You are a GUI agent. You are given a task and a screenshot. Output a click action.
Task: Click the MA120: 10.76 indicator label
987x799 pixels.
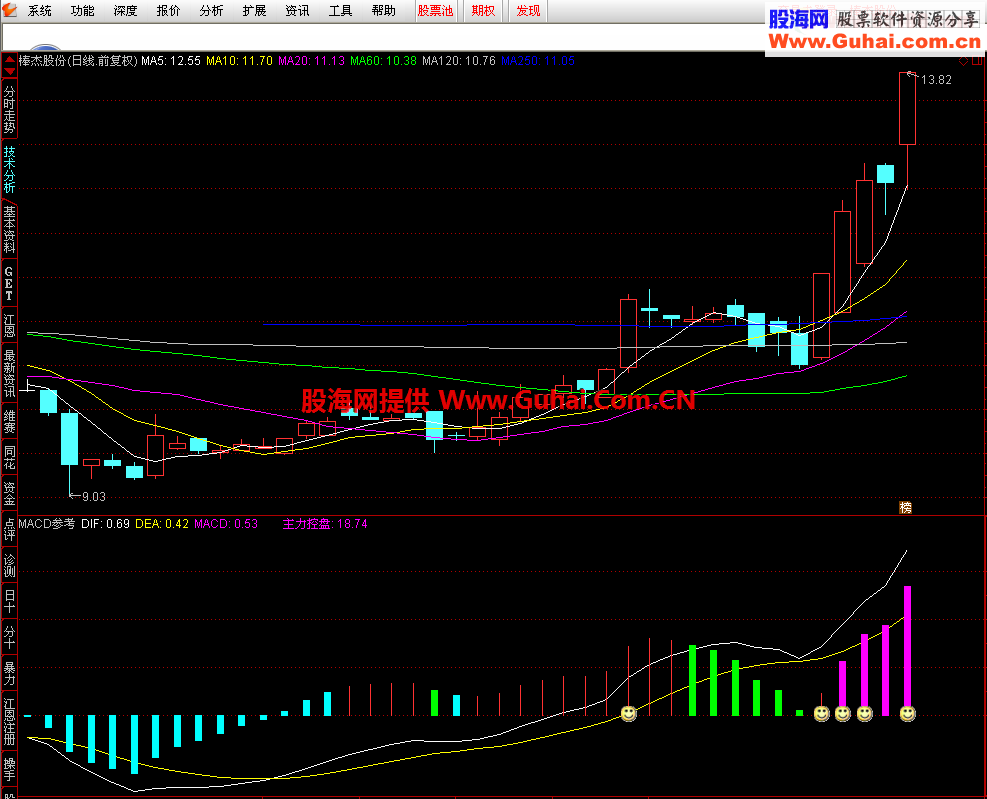[x=459, y=61]
